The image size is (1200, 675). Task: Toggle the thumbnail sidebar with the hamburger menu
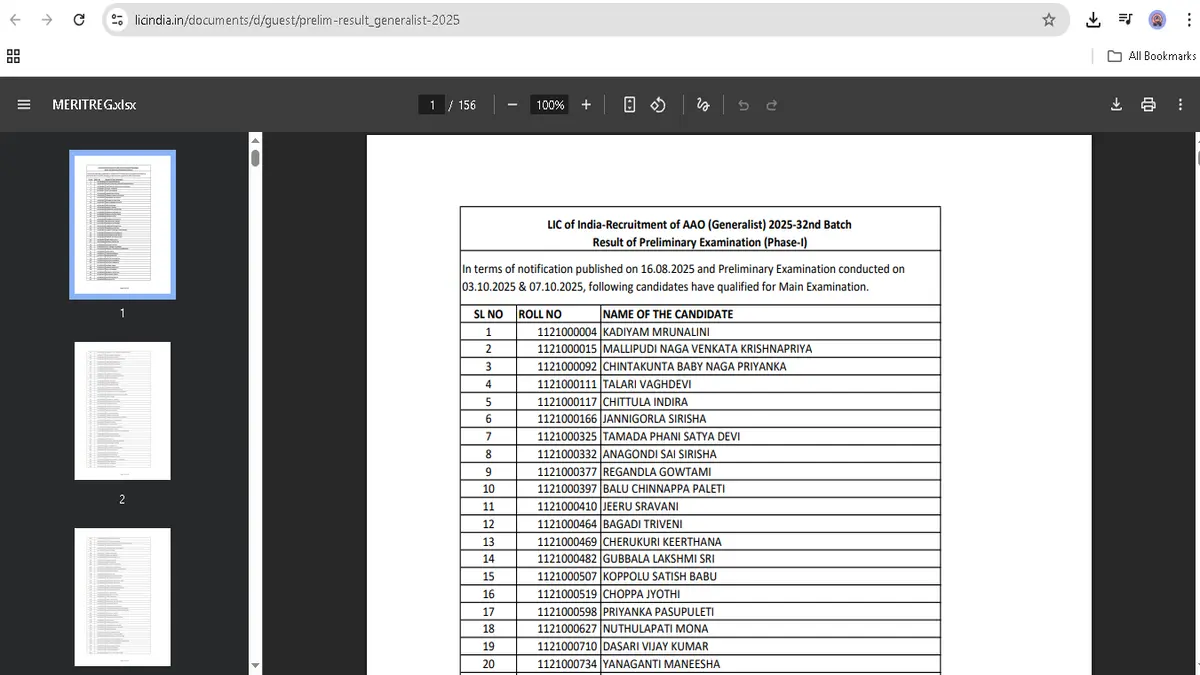click(x=24, y=104)
